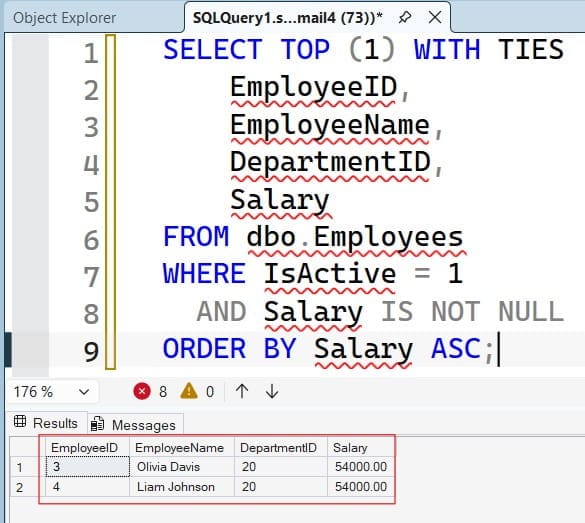The width and height of the screenshot is (585, 523).
Task: Go to previous issue with up arrow
Action: point(242,391)
